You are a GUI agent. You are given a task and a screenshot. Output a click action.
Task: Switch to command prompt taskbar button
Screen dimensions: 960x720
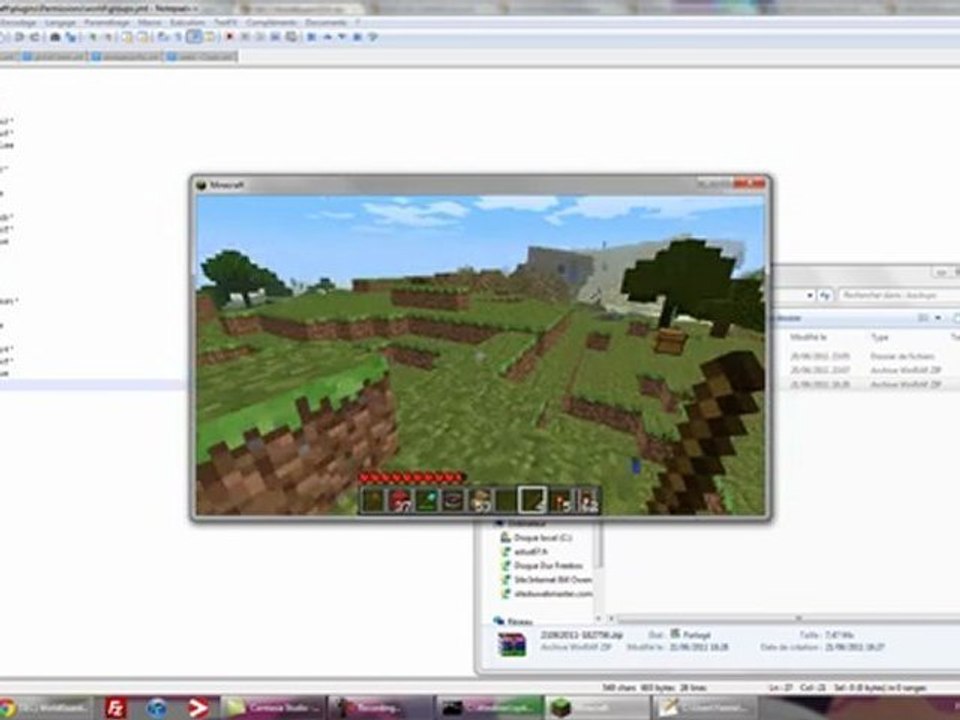pyautogui.click(x=489, y=708)
